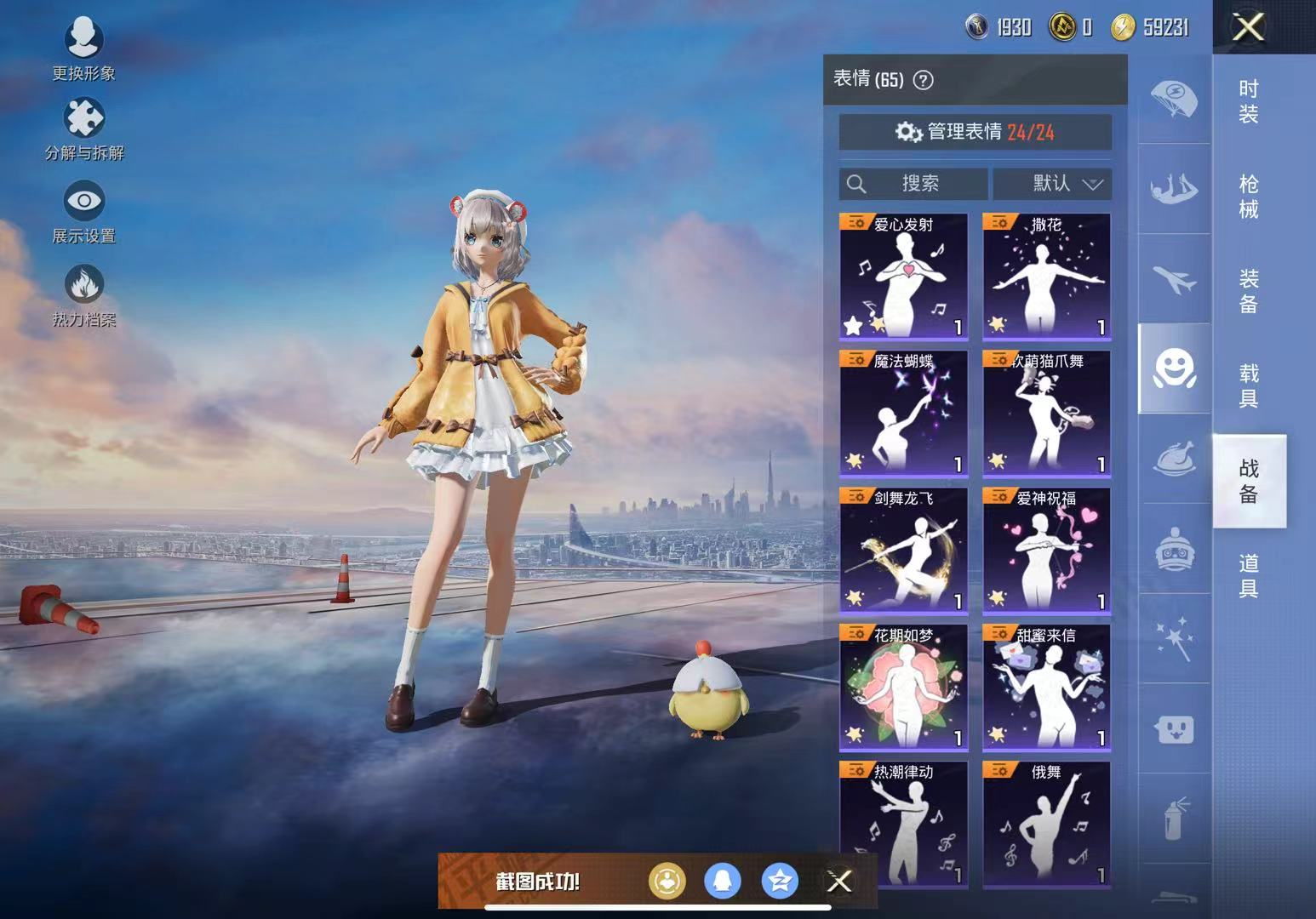Switch to 枪械 tab
Screen dimensions: 1316x919
(x=1249, y=197)
